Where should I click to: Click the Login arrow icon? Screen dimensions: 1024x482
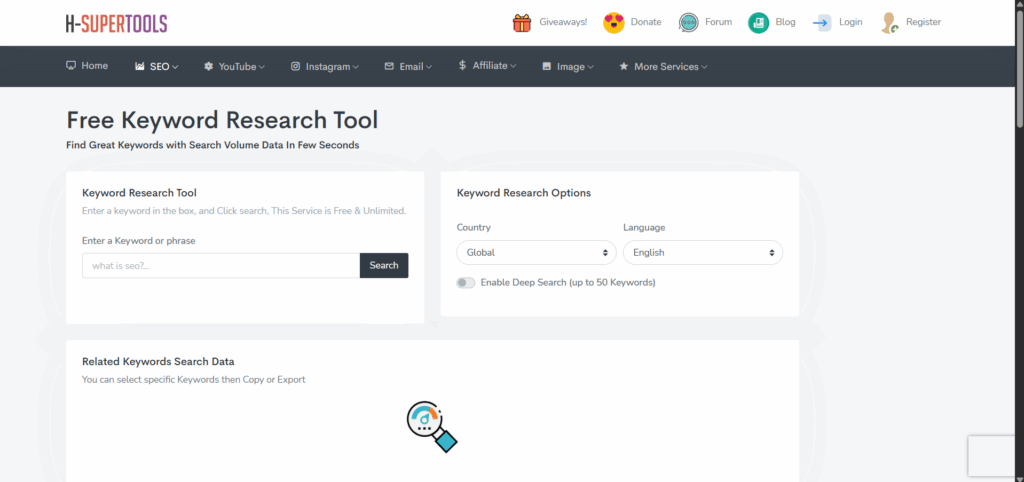click(822, 22)
